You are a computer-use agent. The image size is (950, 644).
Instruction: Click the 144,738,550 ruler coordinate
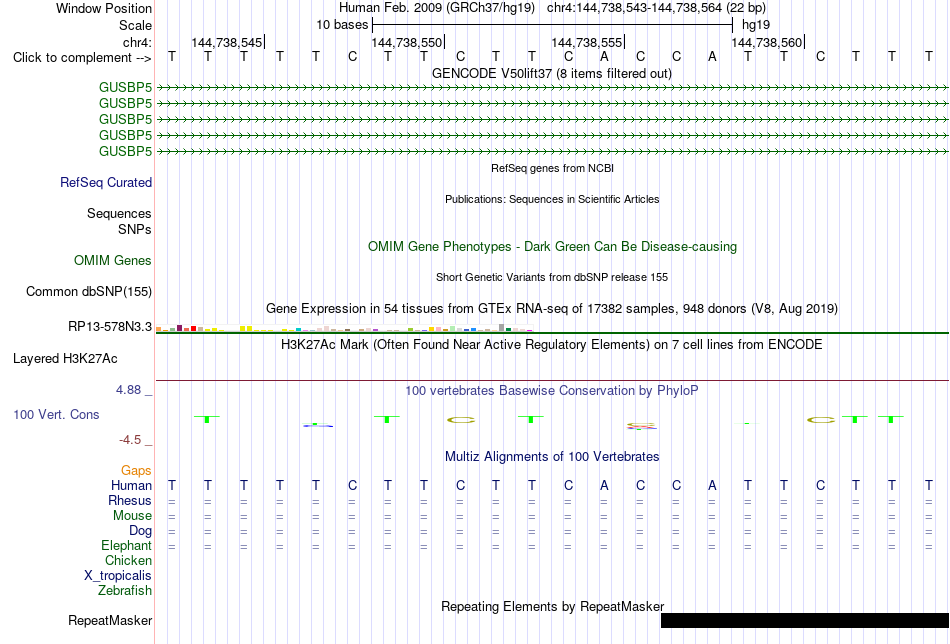pyautogui.click(x=407, y=42)
